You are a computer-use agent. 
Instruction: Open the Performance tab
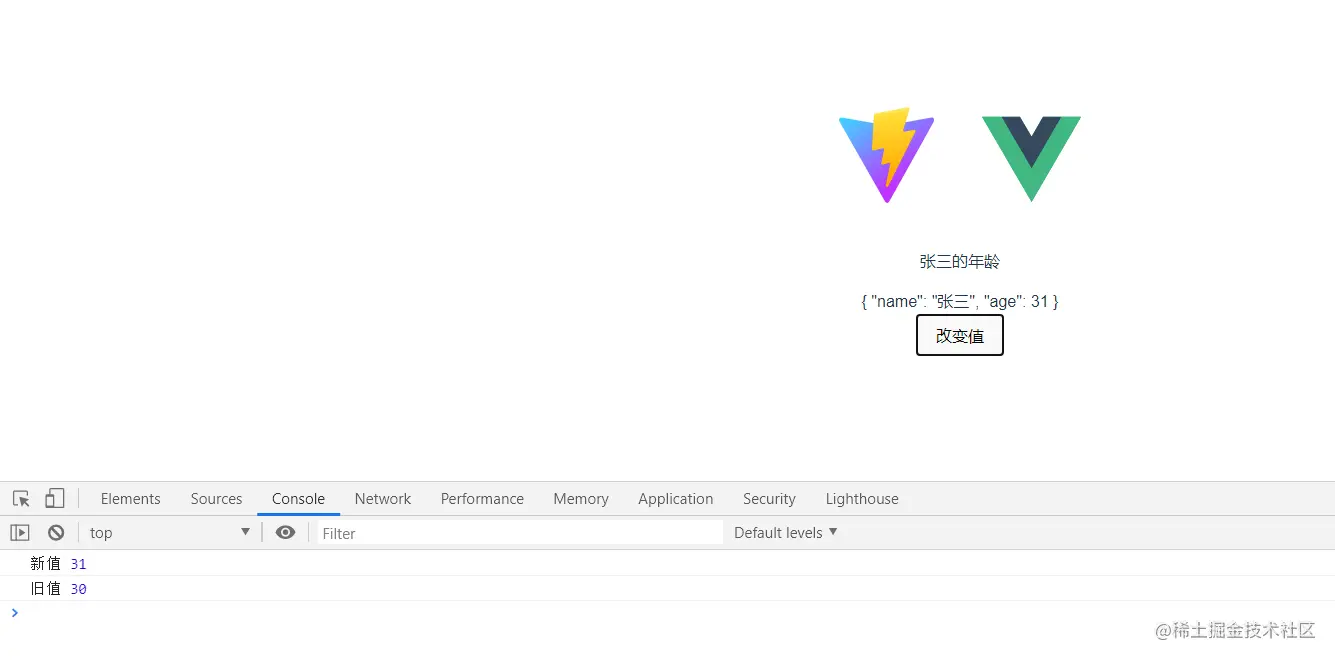482,498
